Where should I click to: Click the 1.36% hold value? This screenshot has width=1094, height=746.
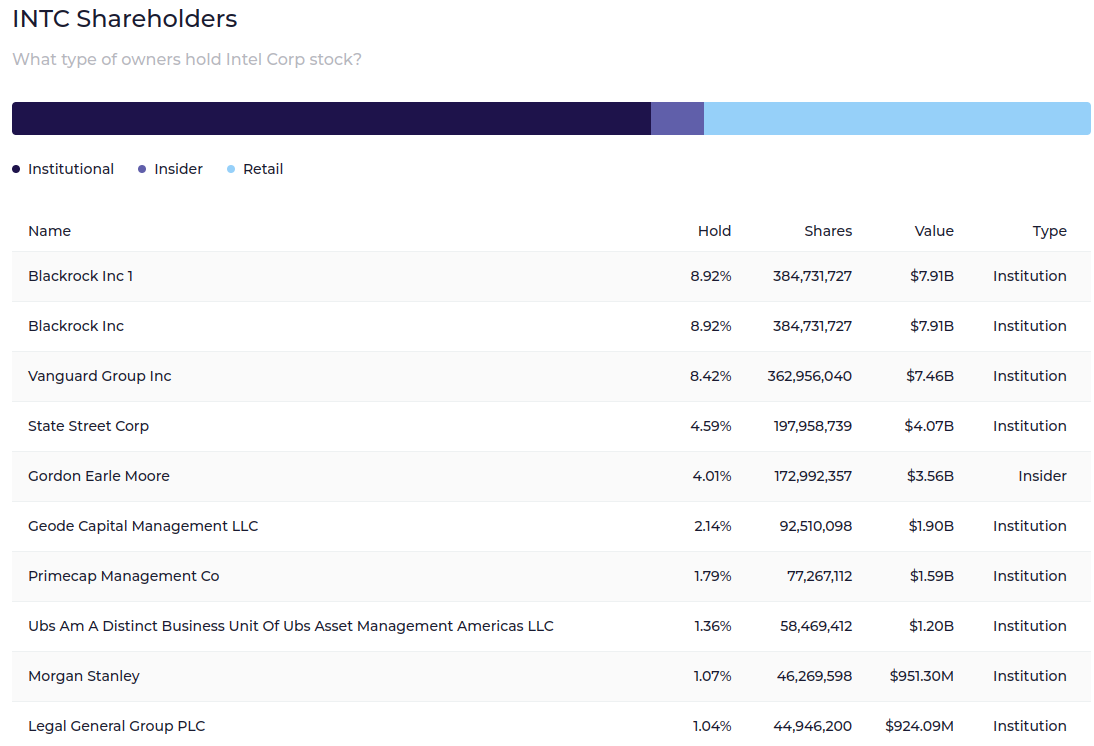point(713,626)
